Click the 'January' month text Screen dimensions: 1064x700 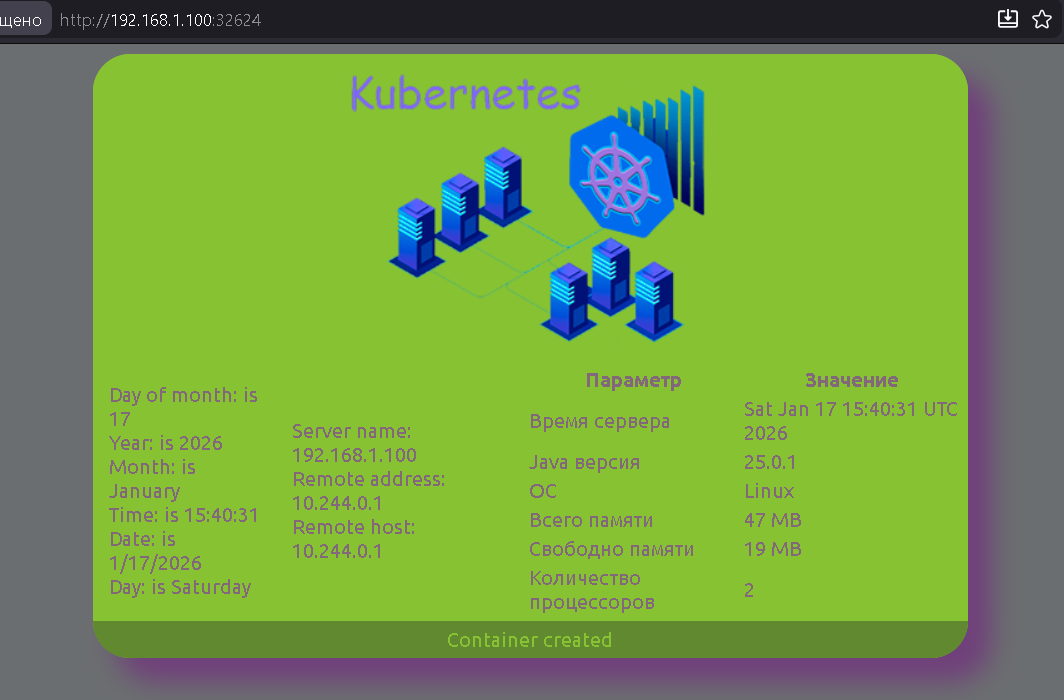(x=145, y=491)
